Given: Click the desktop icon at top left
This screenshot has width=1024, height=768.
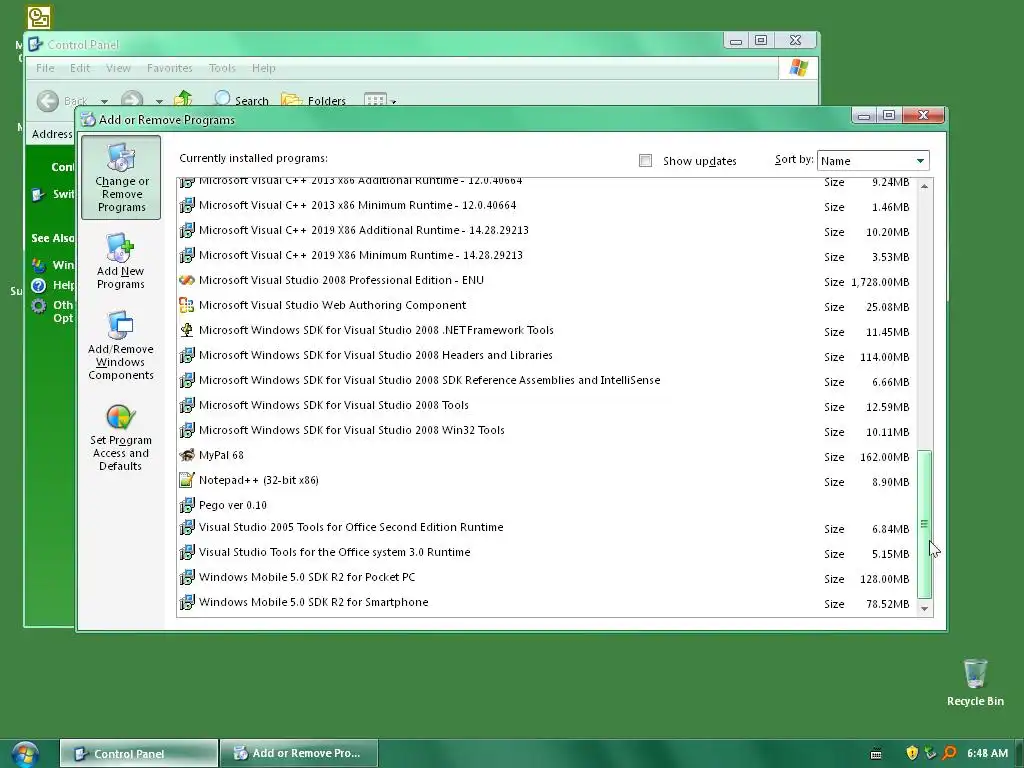Looking at the screenshot, I should [x=39, y=18].
